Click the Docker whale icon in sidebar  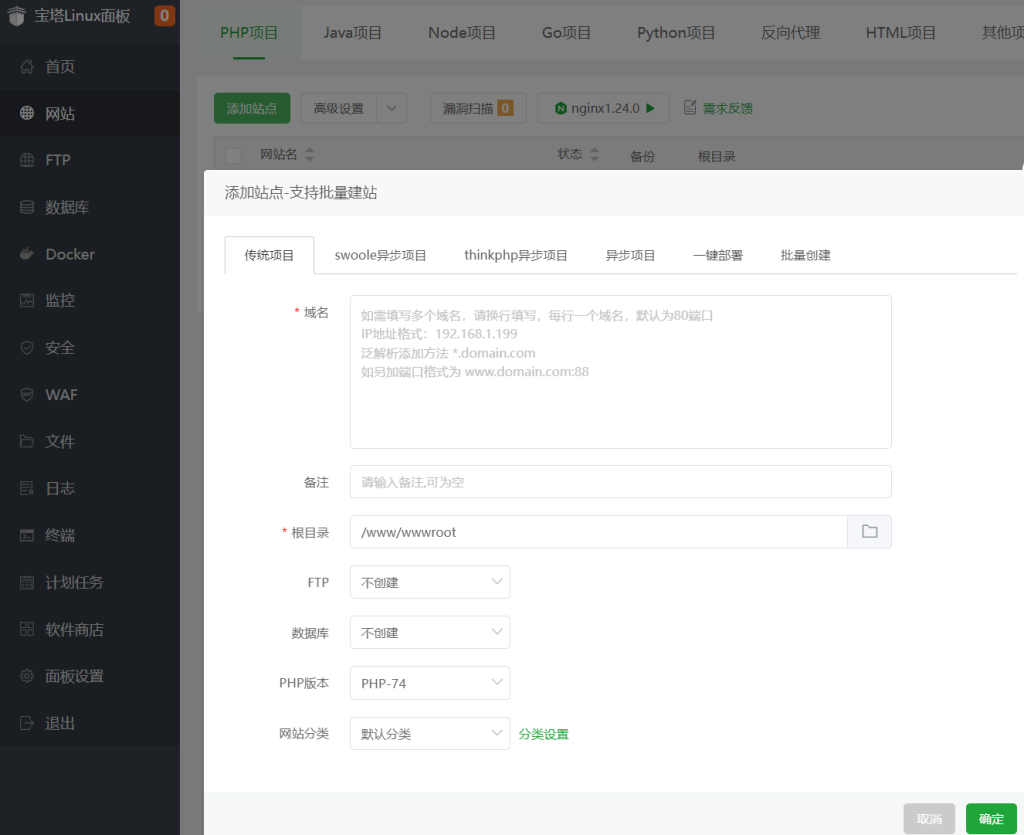27,254
